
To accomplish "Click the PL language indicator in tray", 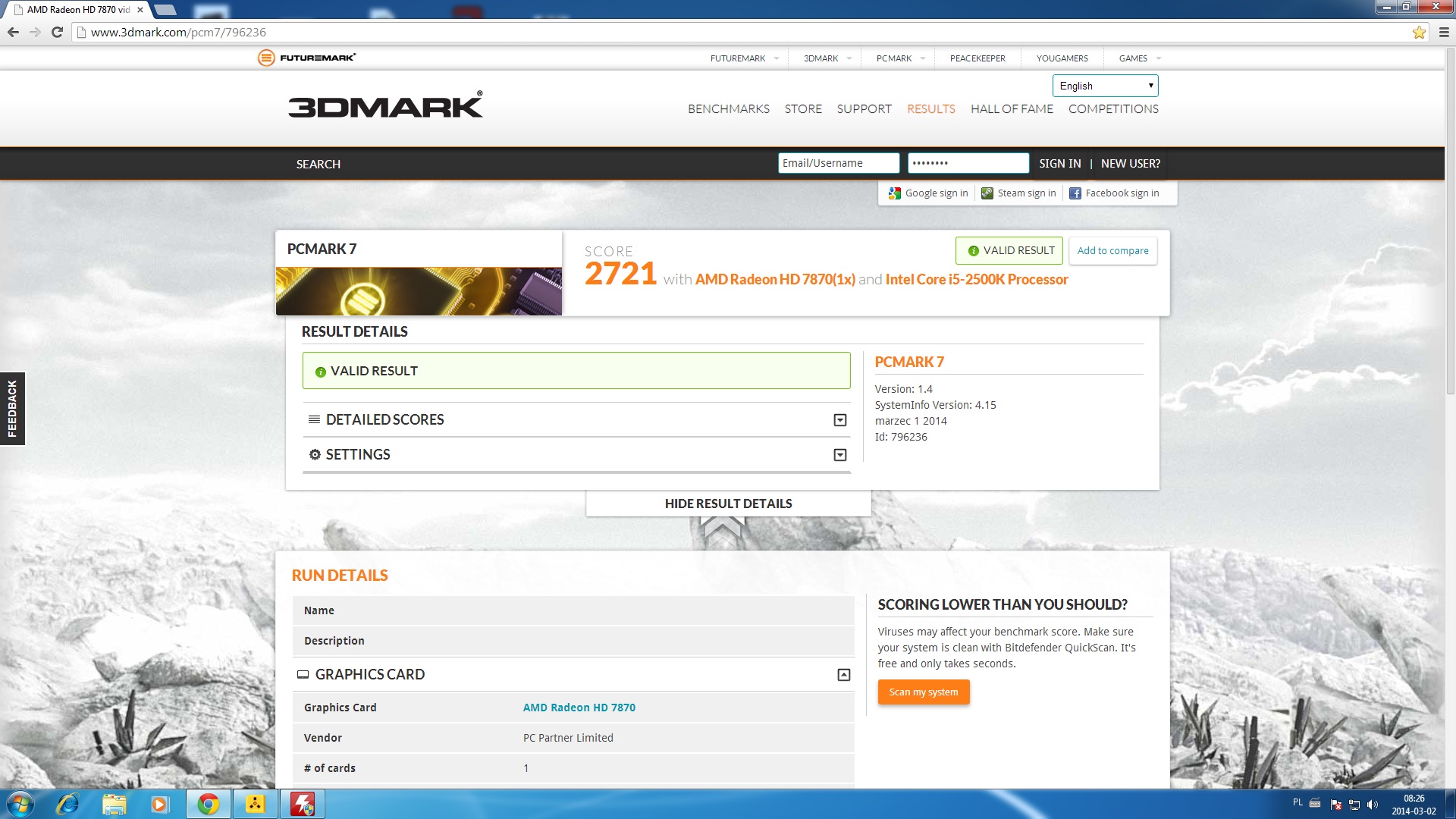I will [1298, 802].
